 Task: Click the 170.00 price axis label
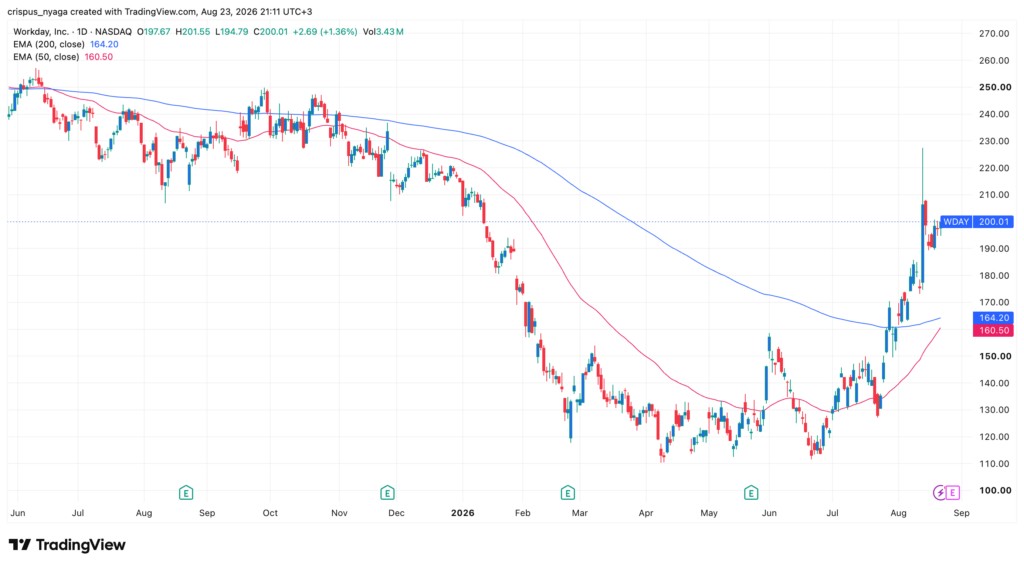pyautogui.click(x=994, y=302)
